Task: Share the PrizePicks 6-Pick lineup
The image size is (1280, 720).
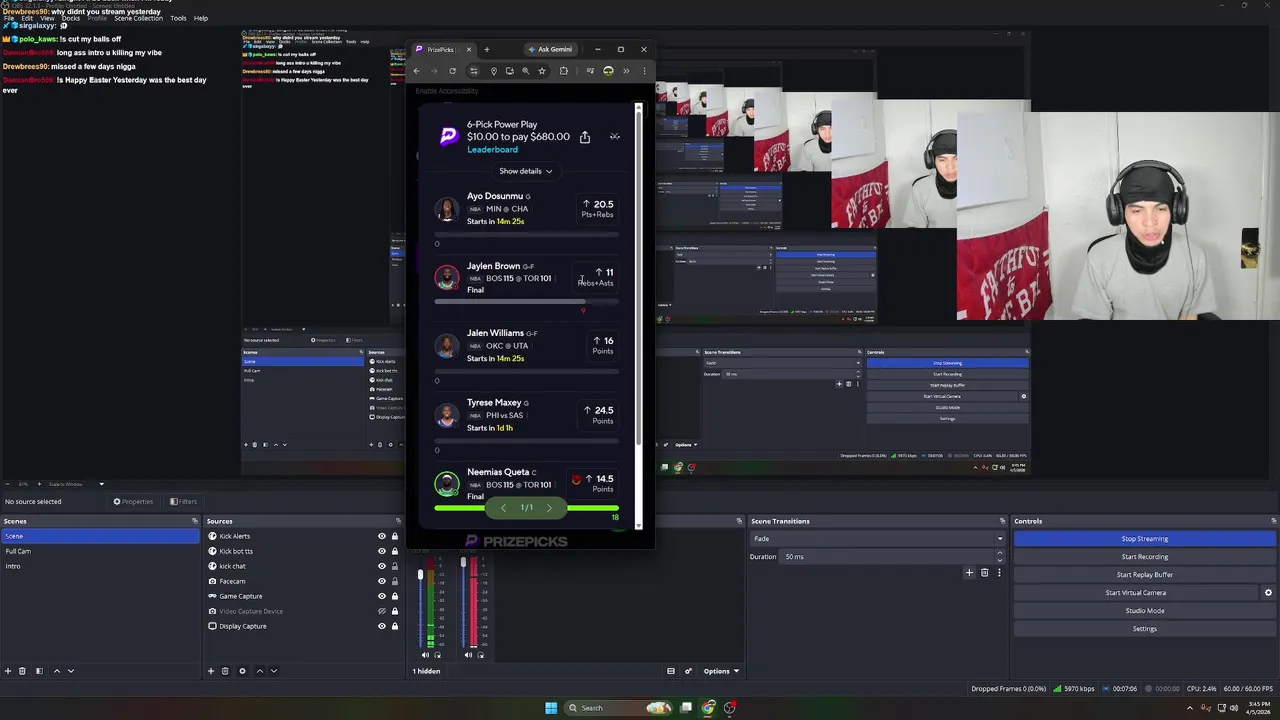Action: tap(585, 137)
